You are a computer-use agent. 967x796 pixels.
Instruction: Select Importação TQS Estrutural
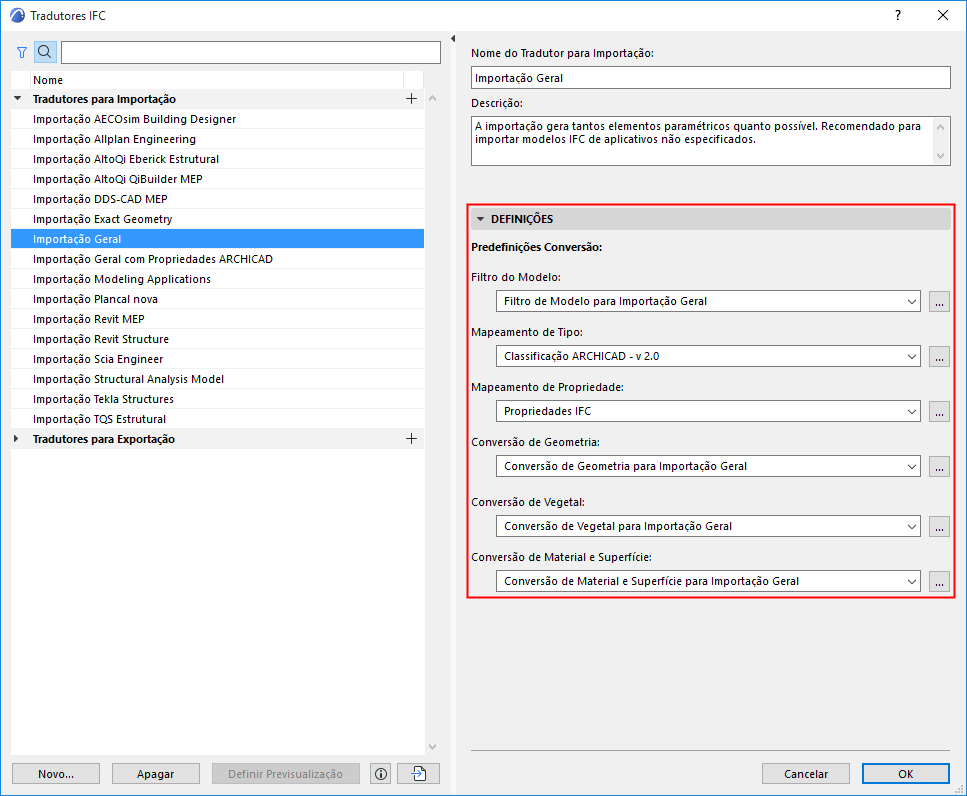coord(217,419)
